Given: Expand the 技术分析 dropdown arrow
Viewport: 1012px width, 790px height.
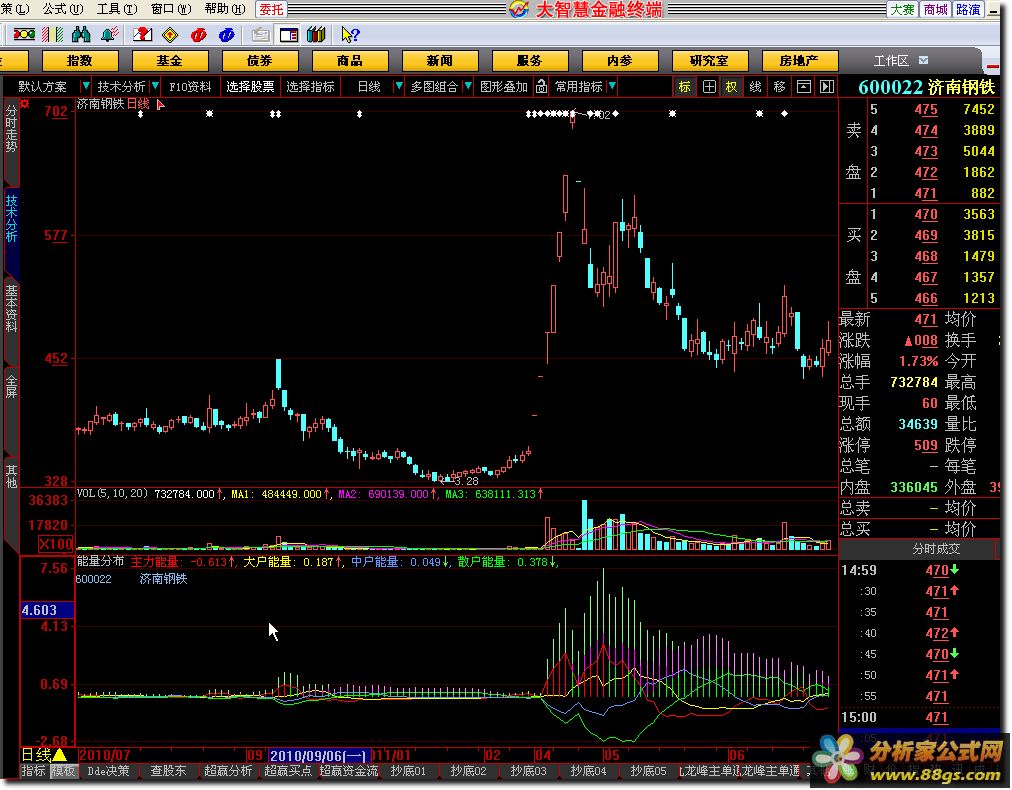Looking at the screenshot, I should (155, 86).
